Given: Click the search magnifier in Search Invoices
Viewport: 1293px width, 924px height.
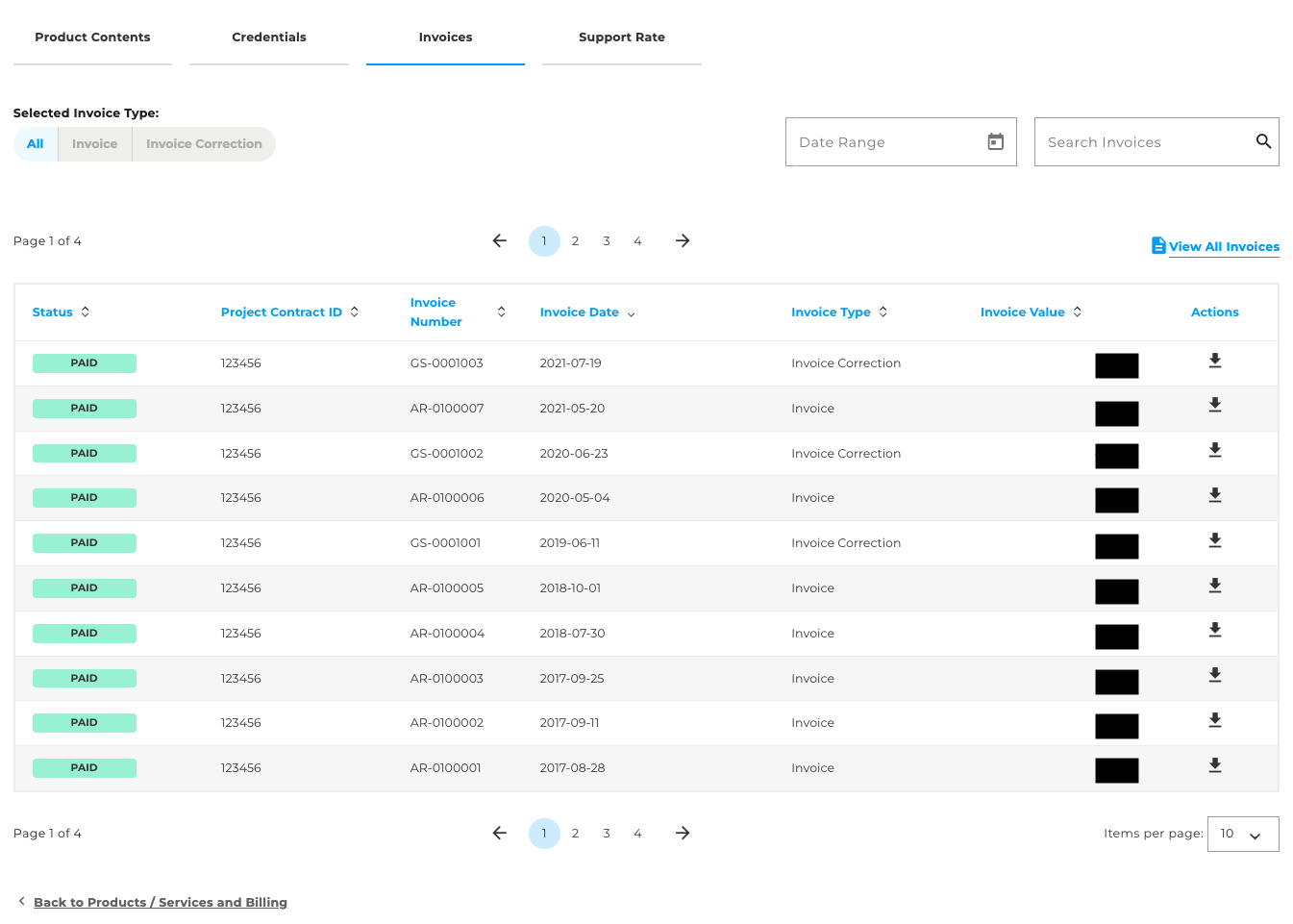Looking at the screenshot, I should [1263, 141].
